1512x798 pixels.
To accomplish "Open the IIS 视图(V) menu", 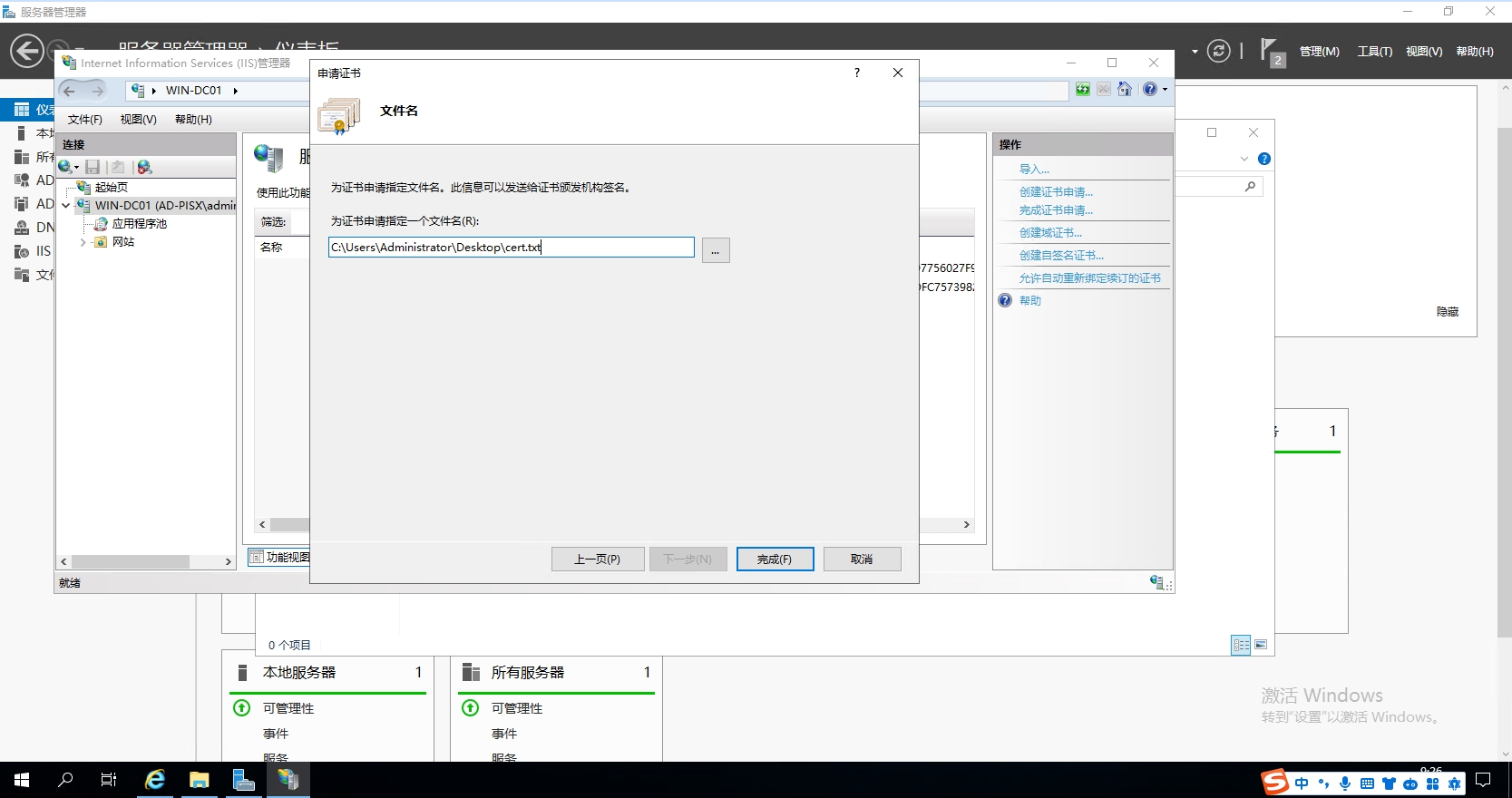I will (x=138, y=120).
